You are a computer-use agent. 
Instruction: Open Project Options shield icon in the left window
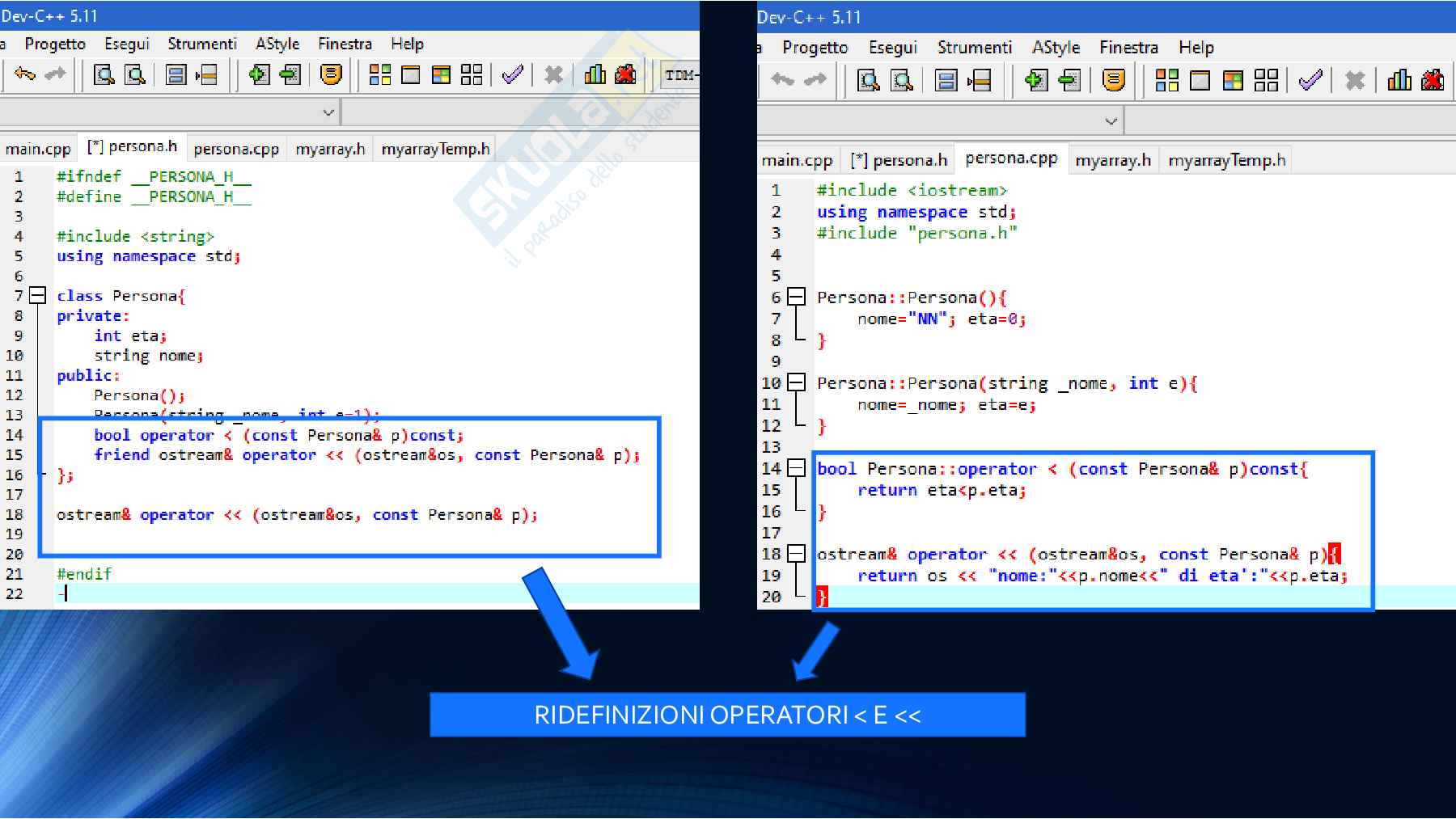pyautogui.click(x=330, y=75)
